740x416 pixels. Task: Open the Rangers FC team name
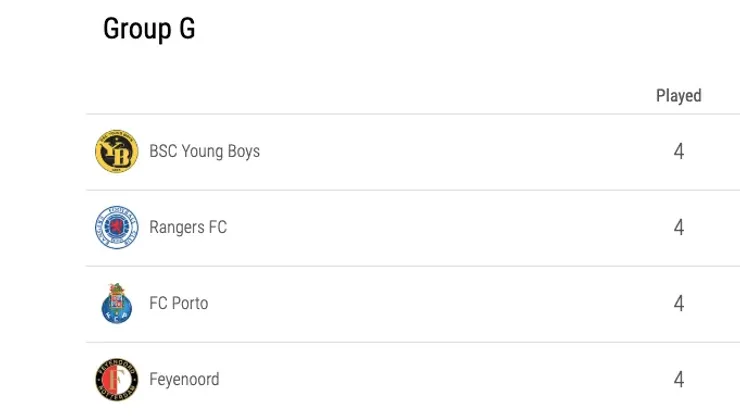click(188, 228)
